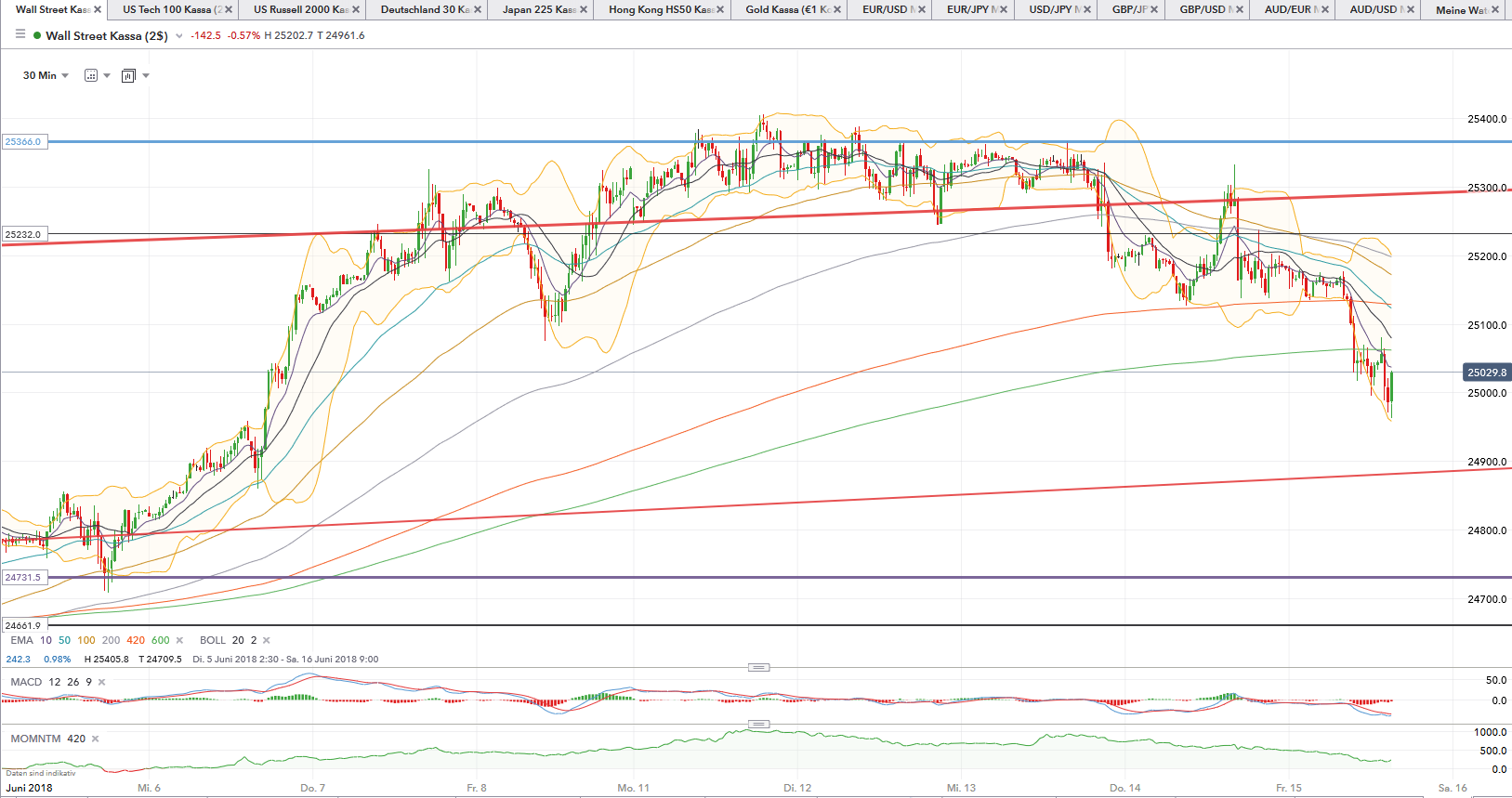Select the EMA 100 period value
Viewport: 1512px width, 798px height.
[x=86, y=640]
